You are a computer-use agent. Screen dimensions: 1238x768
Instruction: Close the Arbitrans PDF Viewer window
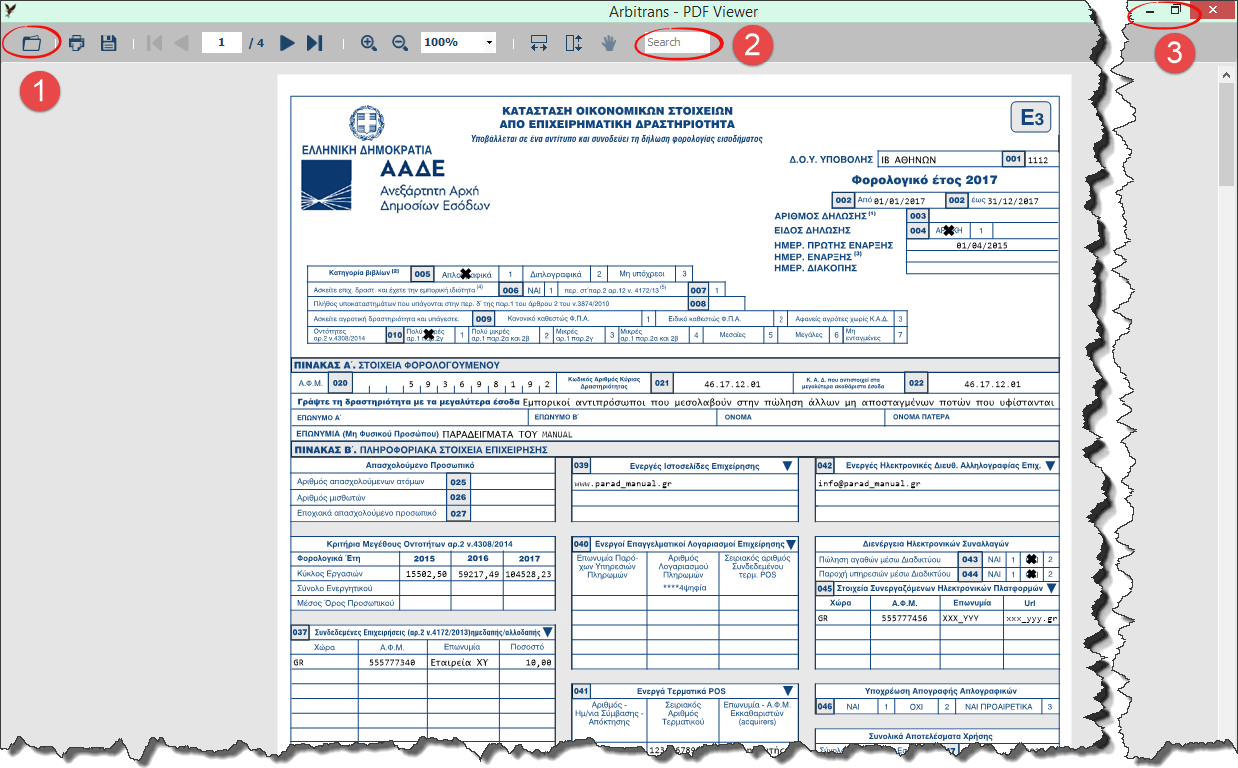point(1212,10)
